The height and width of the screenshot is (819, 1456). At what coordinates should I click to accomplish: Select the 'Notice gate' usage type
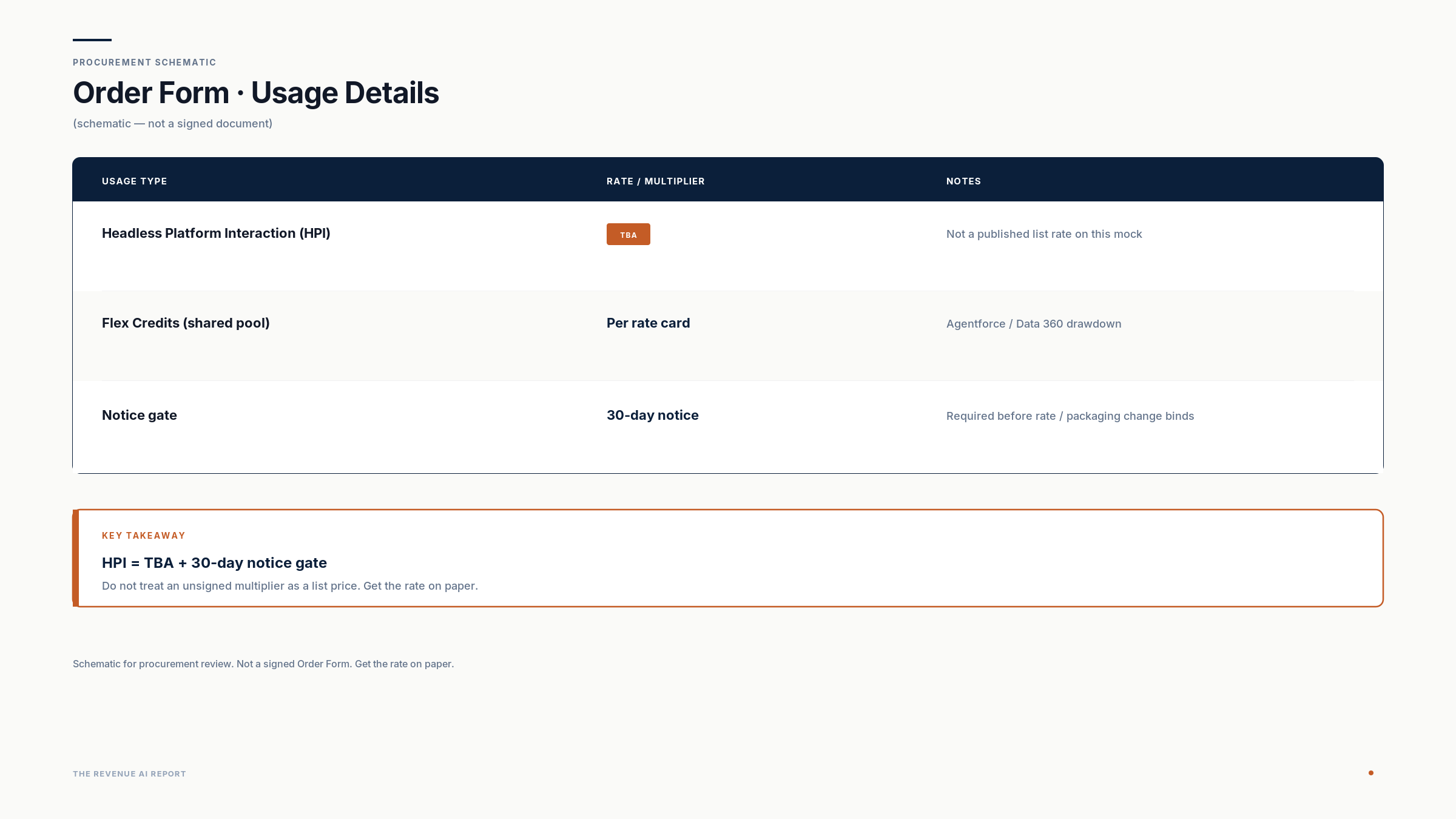coord(140,416)
